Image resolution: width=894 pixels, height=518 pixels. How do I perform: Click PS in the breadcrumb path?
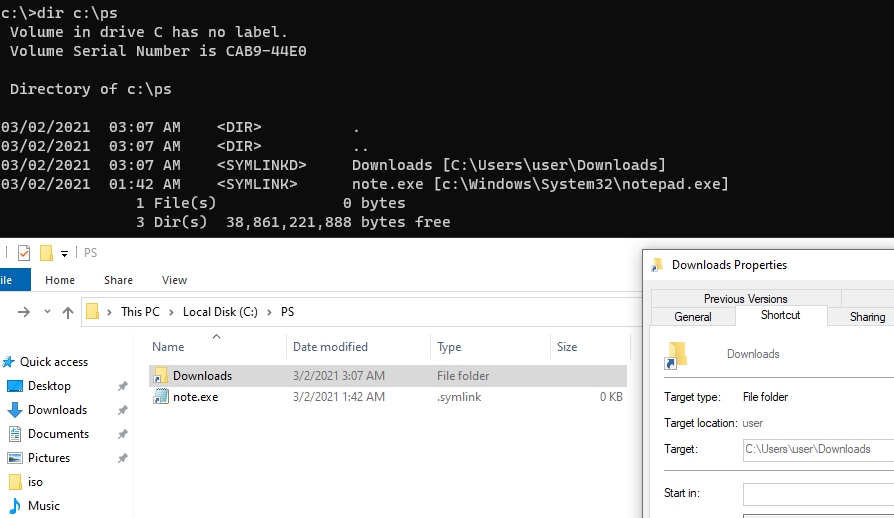click(287, 312)
